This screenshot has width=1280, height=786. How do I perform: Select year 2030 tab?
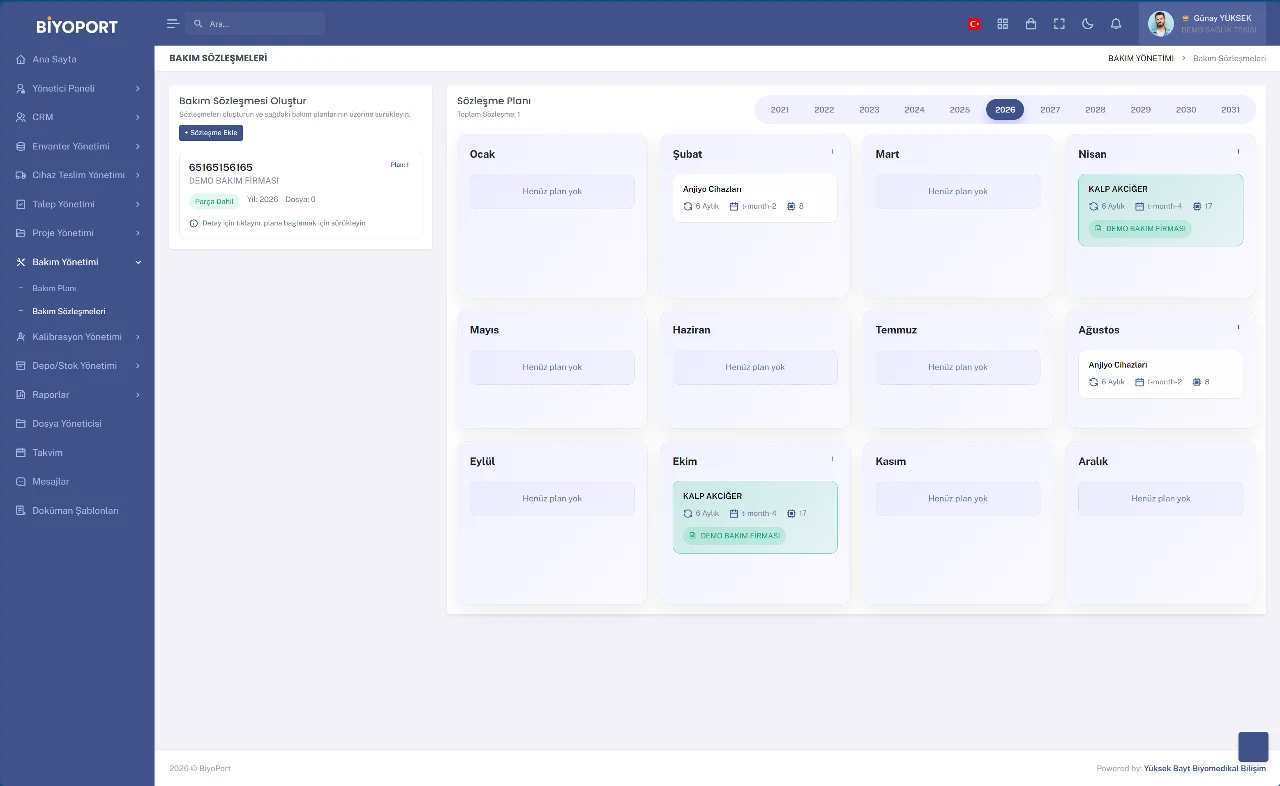[1186, 110]
